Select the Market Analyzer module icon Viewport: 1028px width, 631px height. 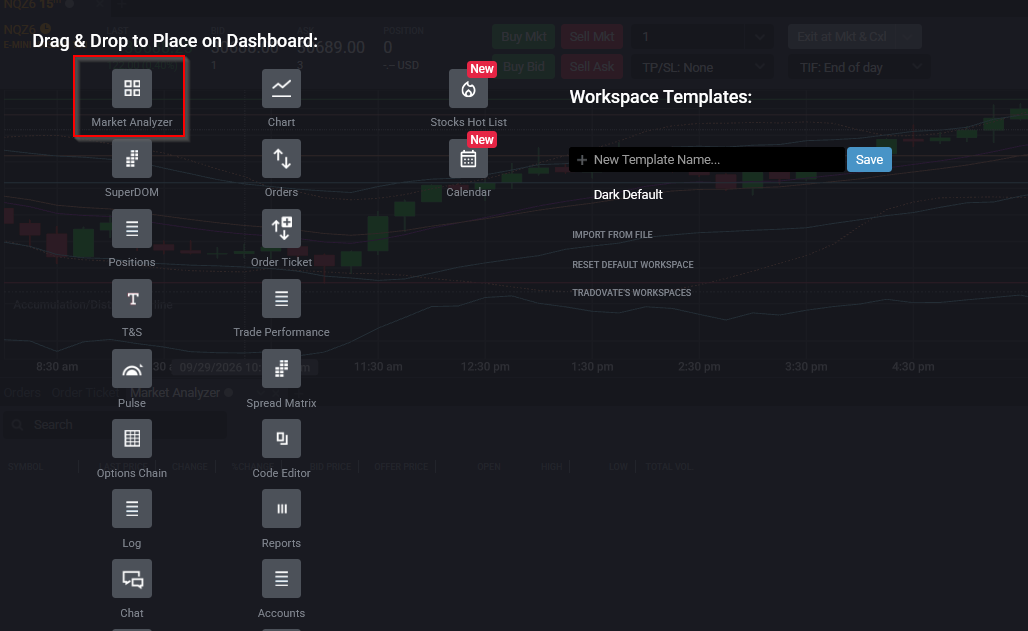(132, 88)
